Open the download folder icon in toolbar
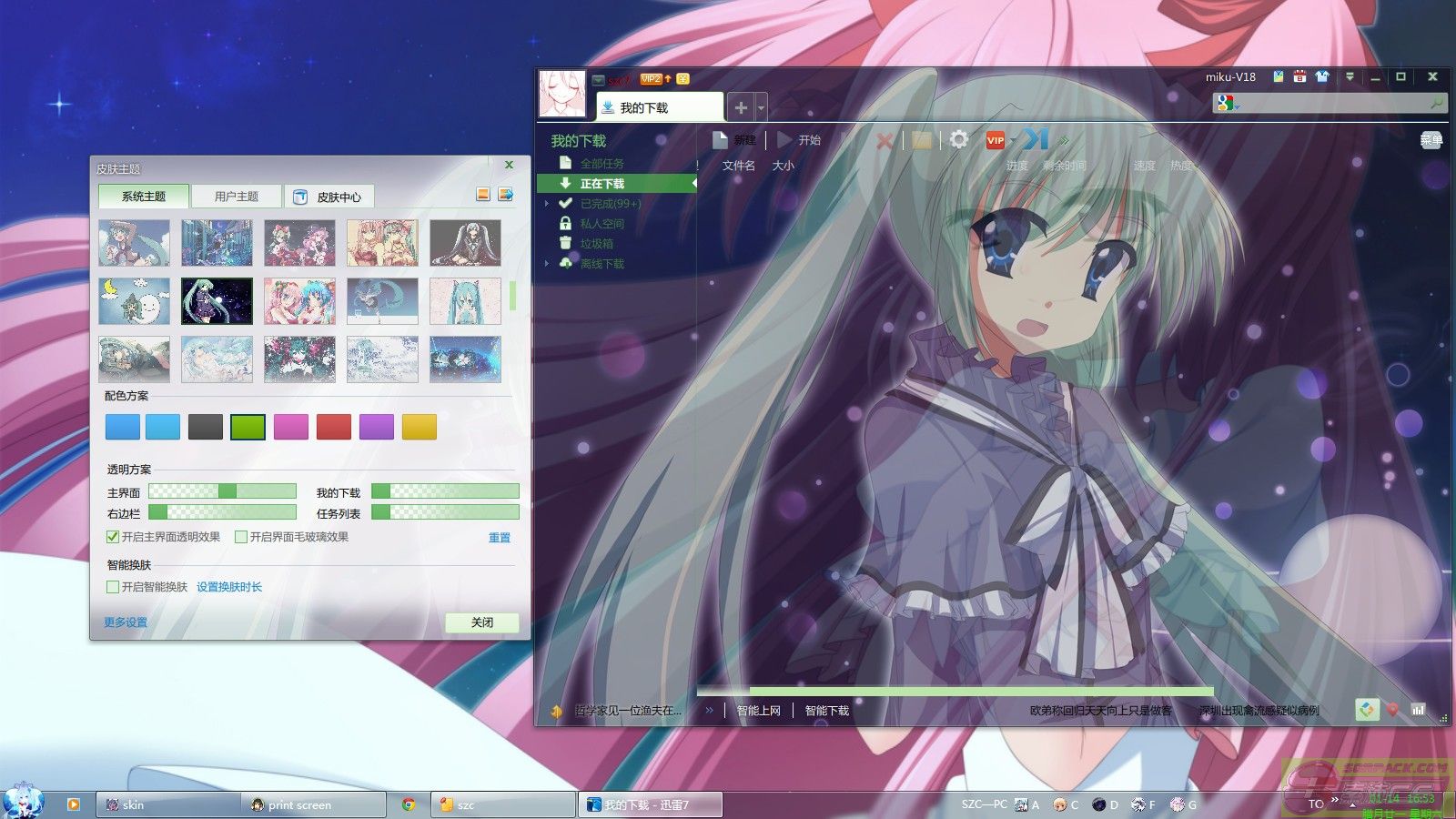This screenshot has width=1456, height=819. pos(922,140)
